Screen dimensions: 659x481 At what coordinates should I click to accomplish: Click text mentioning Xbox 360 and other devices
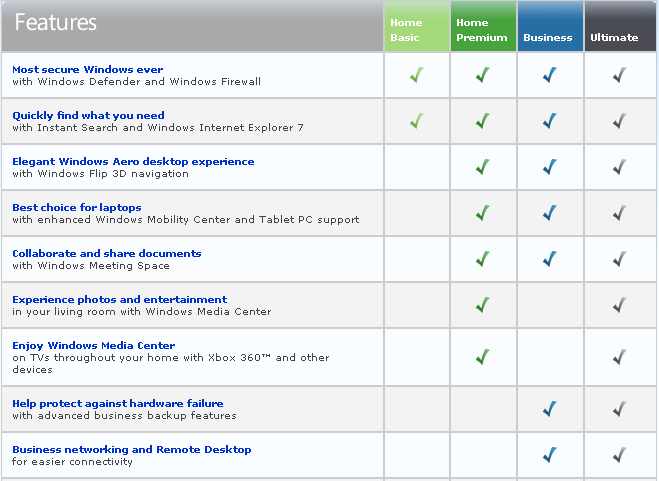pyautogui.click(x=171, y=364)
